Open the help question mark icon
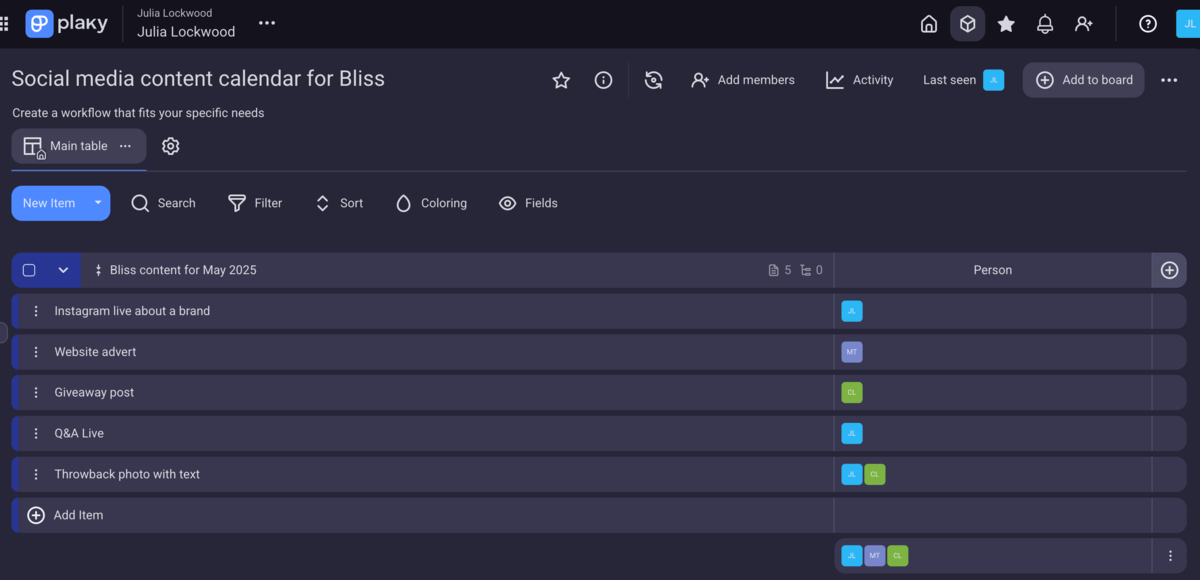Viewport: 1200px width, 580px height. click(1148, 24)
